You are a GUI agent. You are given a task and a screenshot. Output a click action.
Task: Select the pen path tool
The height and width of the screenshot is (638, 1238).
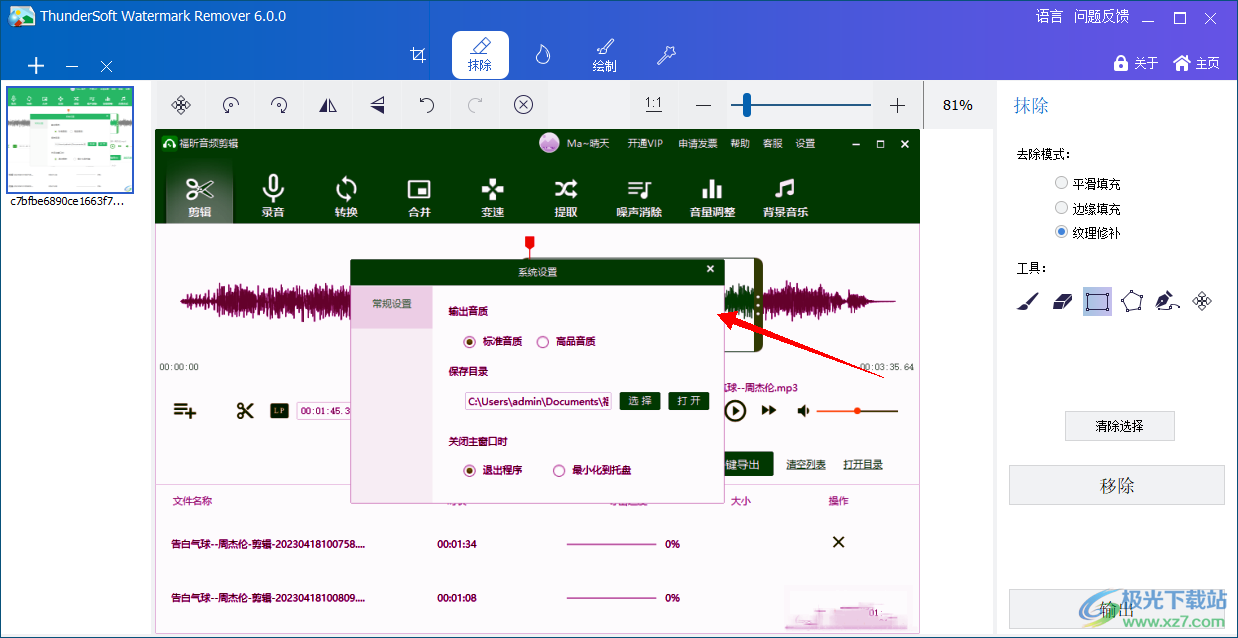point(1166,301)
